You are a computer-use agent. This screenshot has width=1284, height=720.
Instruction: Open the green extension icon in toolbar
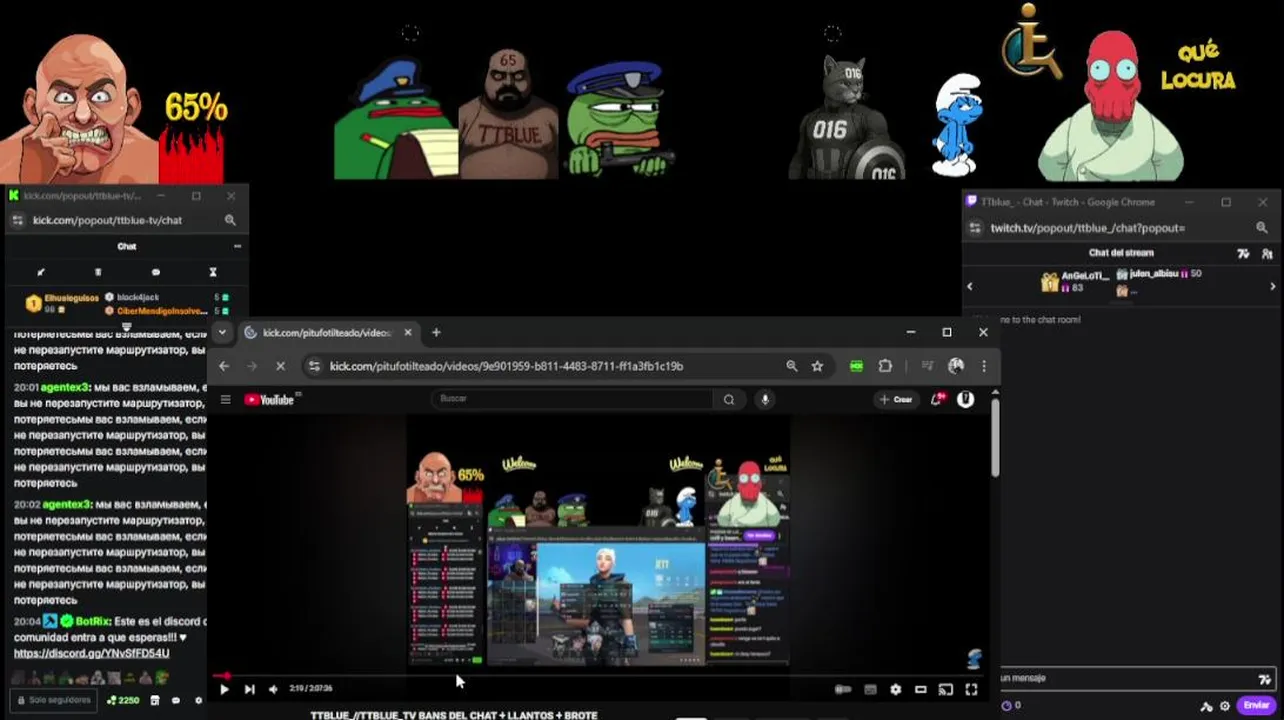point(856,366)
